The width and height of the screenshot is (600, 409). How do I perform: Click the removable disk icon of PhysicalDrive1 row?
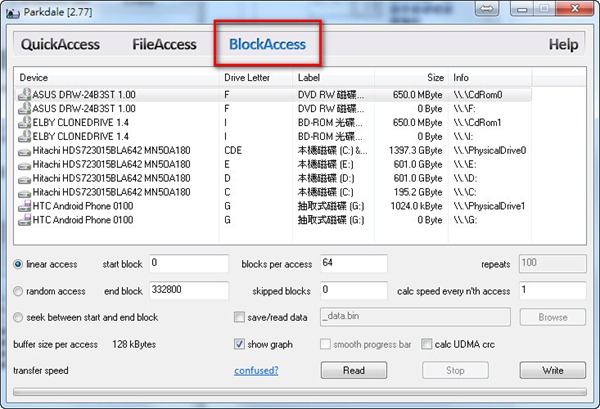pos(24,206)
